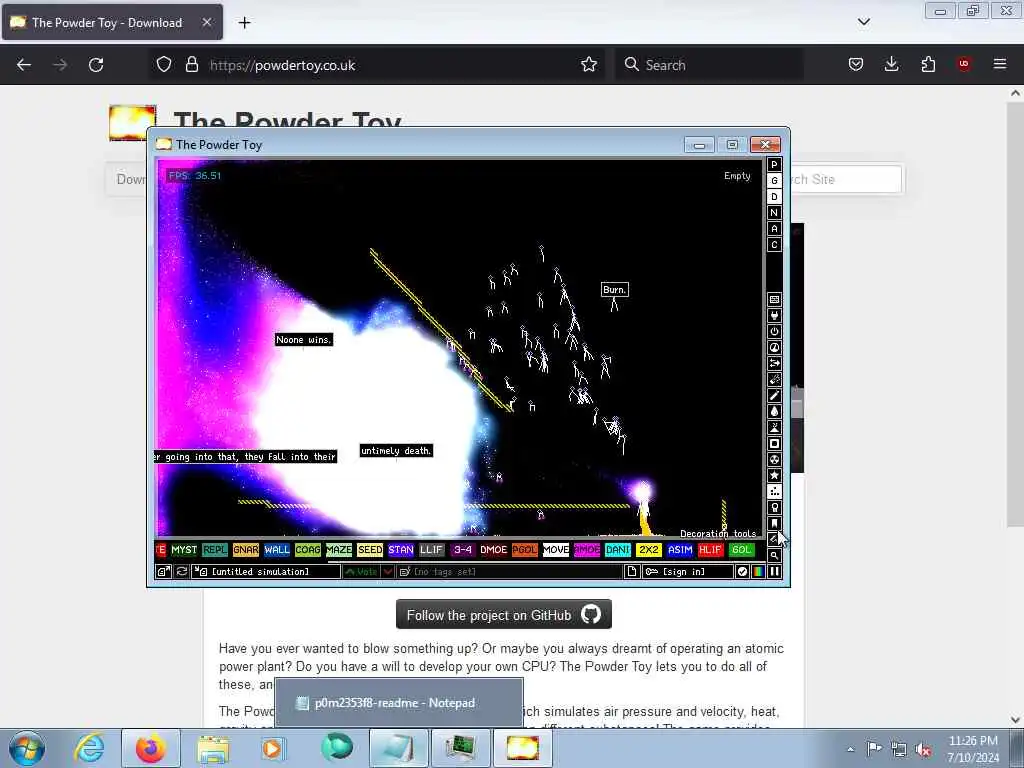Switch to the D display mode
The image size is (1024, 768).
(774, 197)
